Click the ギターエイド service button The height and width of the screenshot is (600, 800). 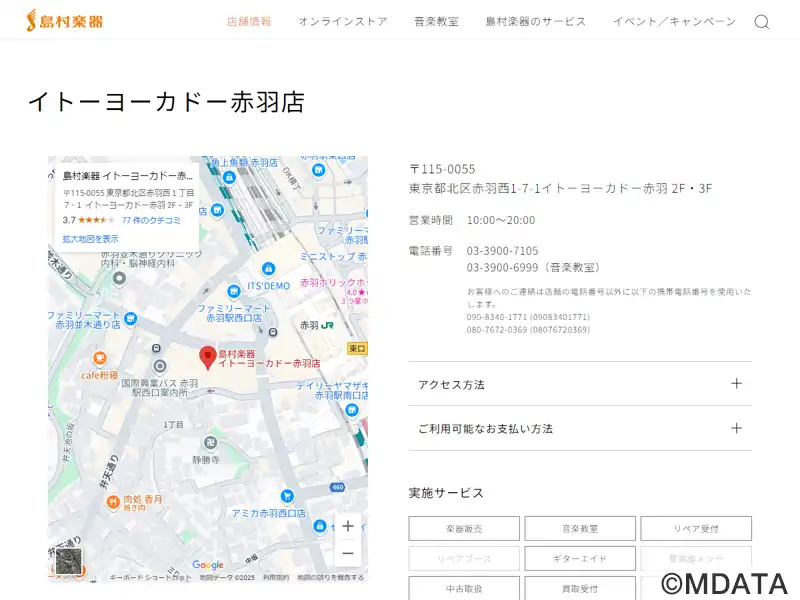[x=580, y=559]
